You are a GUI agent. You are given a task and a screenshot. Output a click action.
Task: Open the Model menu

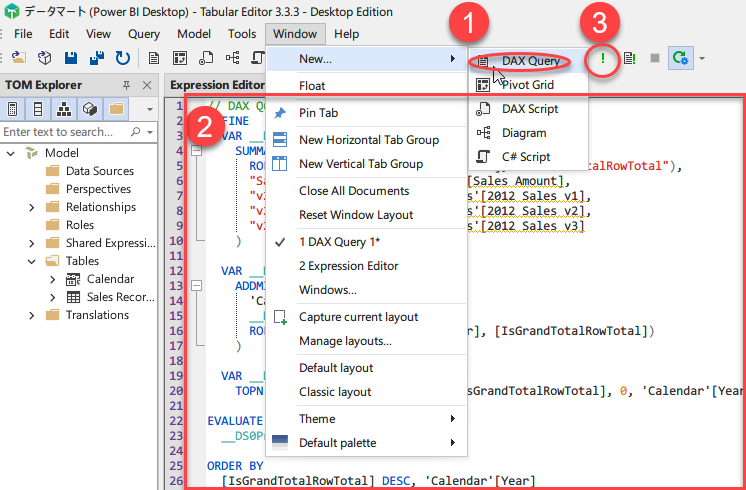coord(194,34)
